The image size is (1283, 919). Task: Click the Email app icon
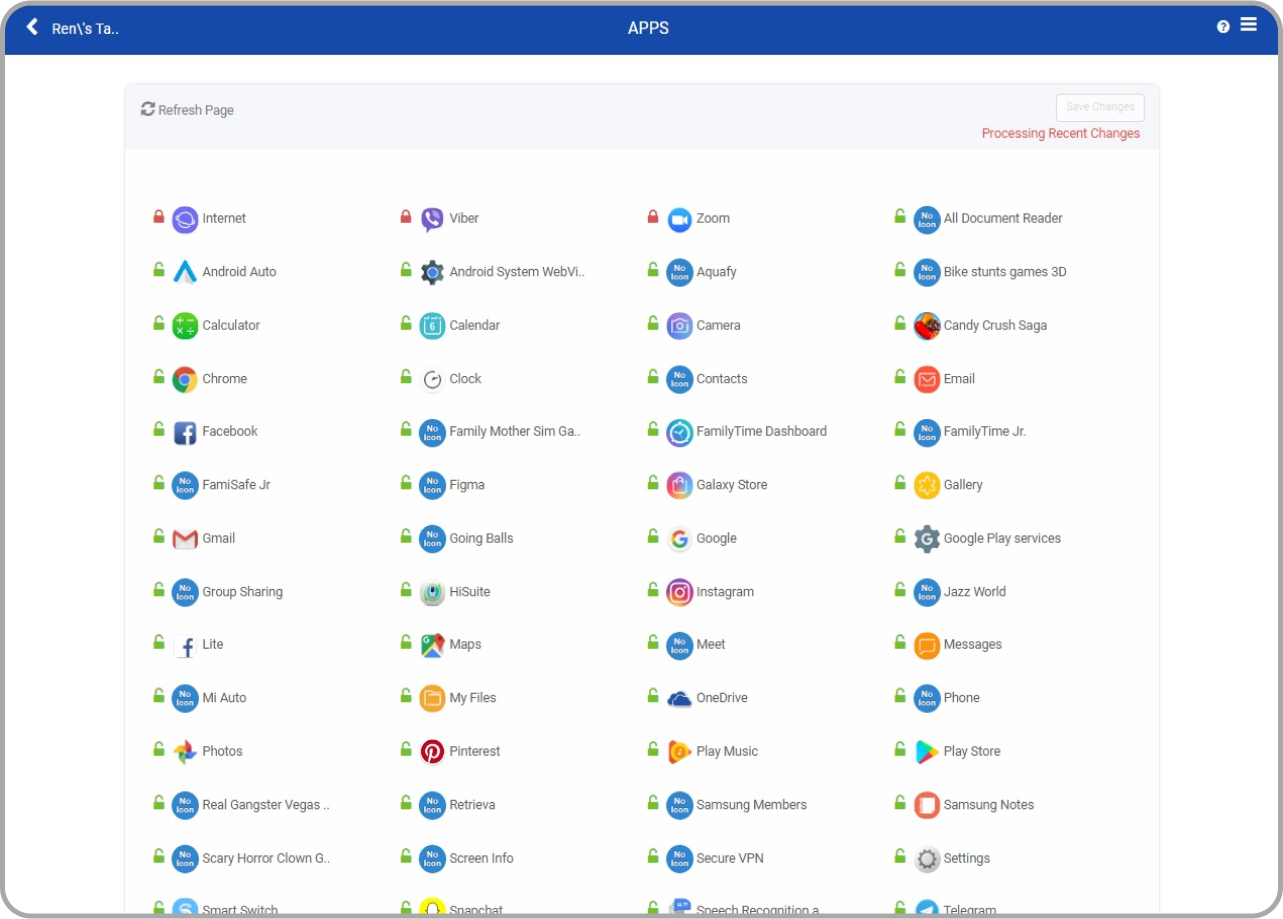pos(927,379)
